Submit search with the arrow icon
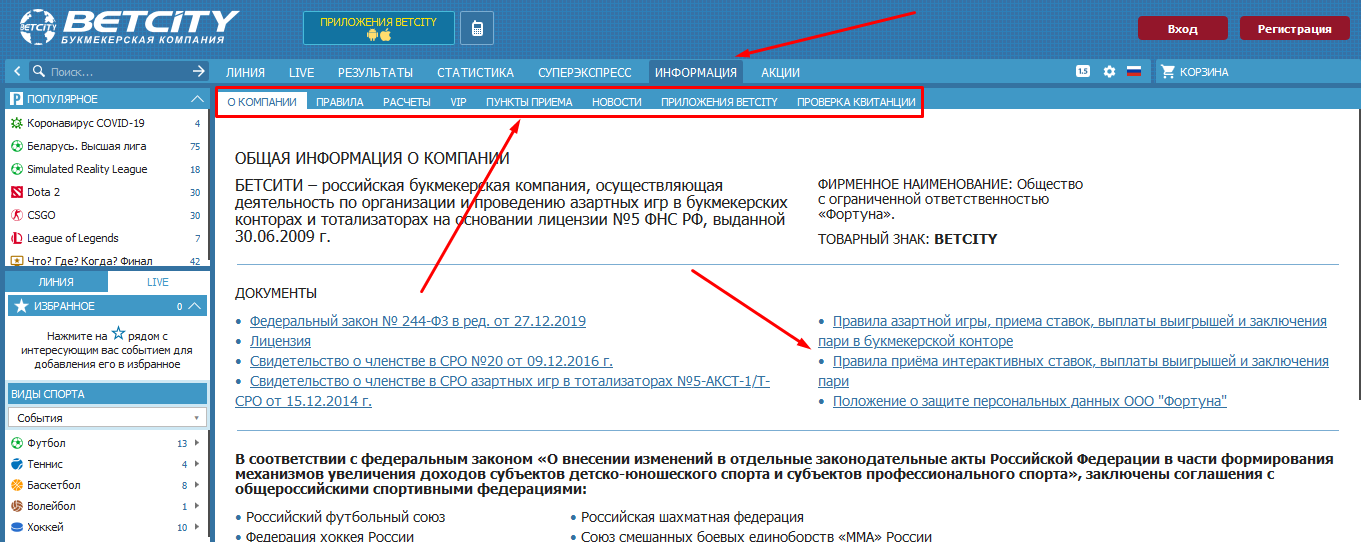The height and width of the screenshot is (542, 1361). [x=199, y=72]
